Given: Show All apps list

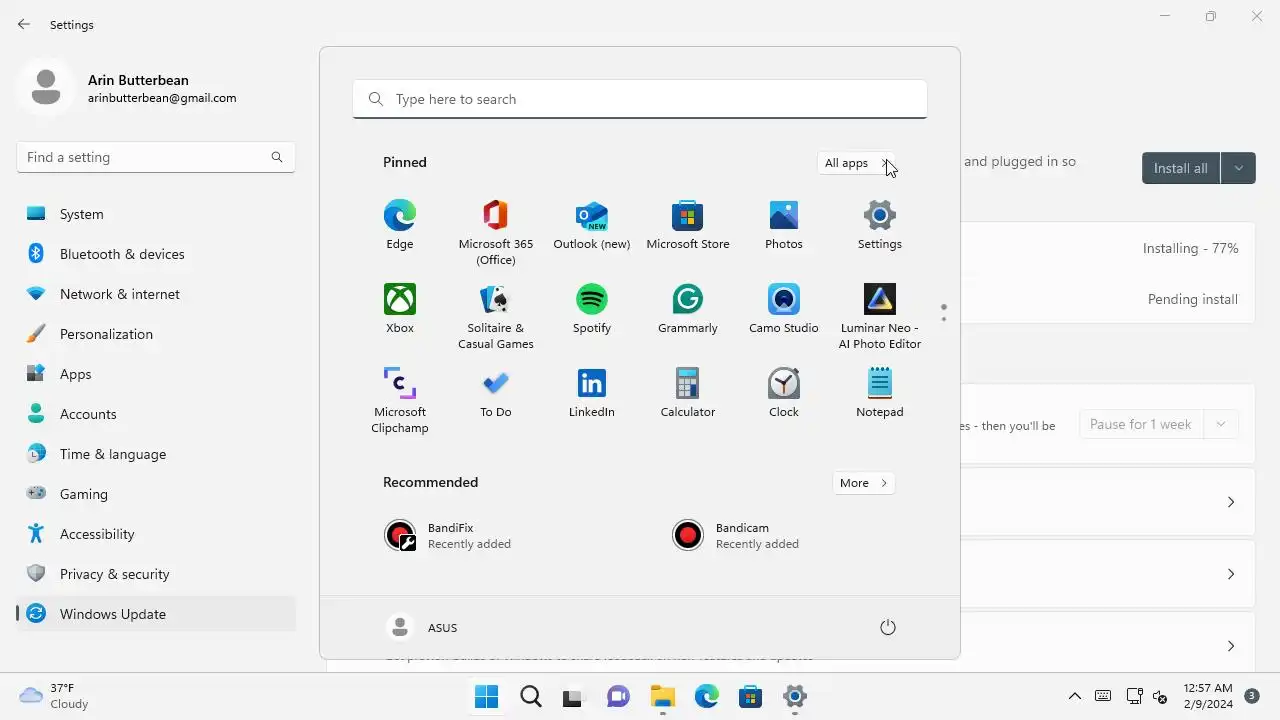Looking at the screenshot, I should (856, 163).
